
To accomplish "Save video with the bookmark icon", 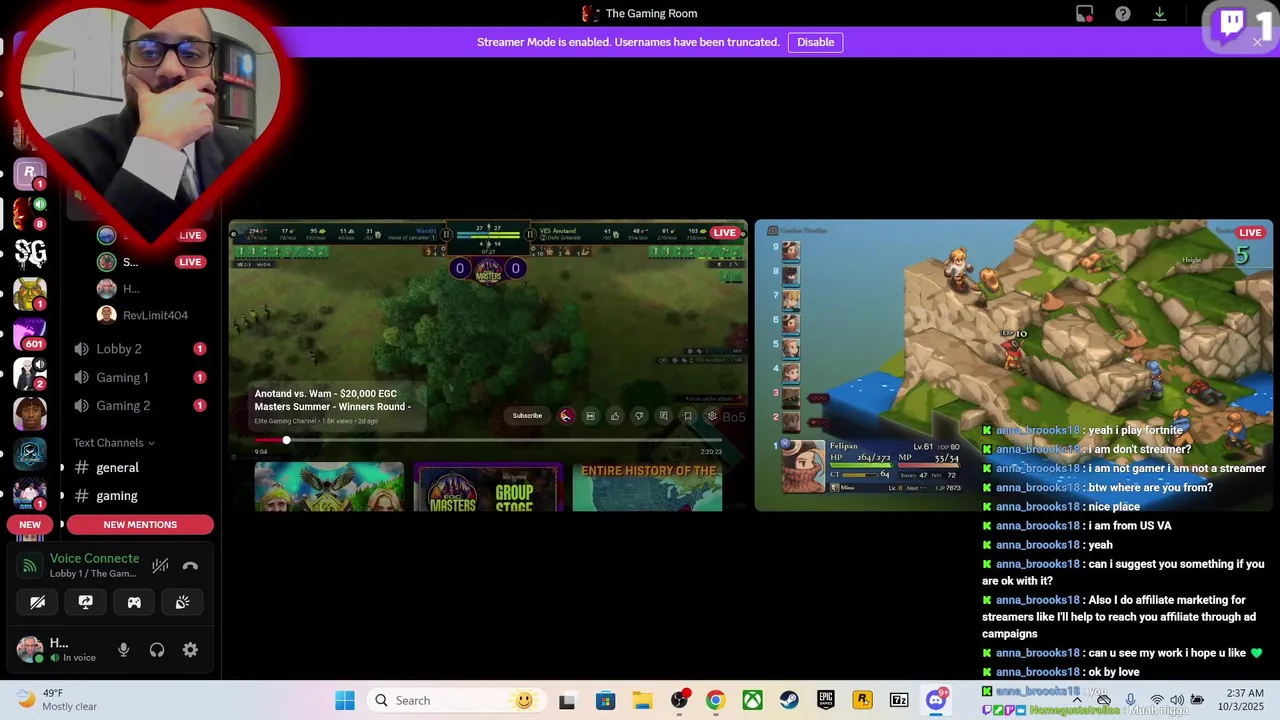I will (687, 416).
